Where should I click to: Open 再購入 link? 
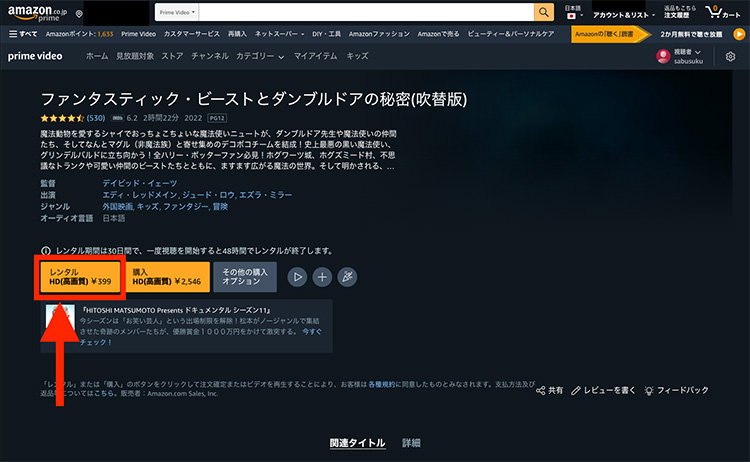(237, 34)
